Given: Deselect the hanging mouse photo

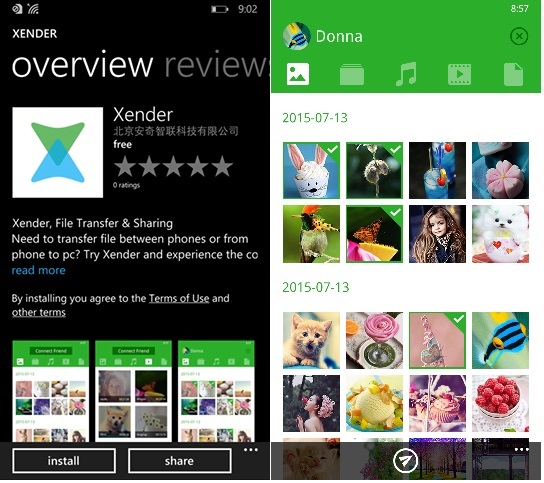Looking at the screenshot, I should pos(374,170).
